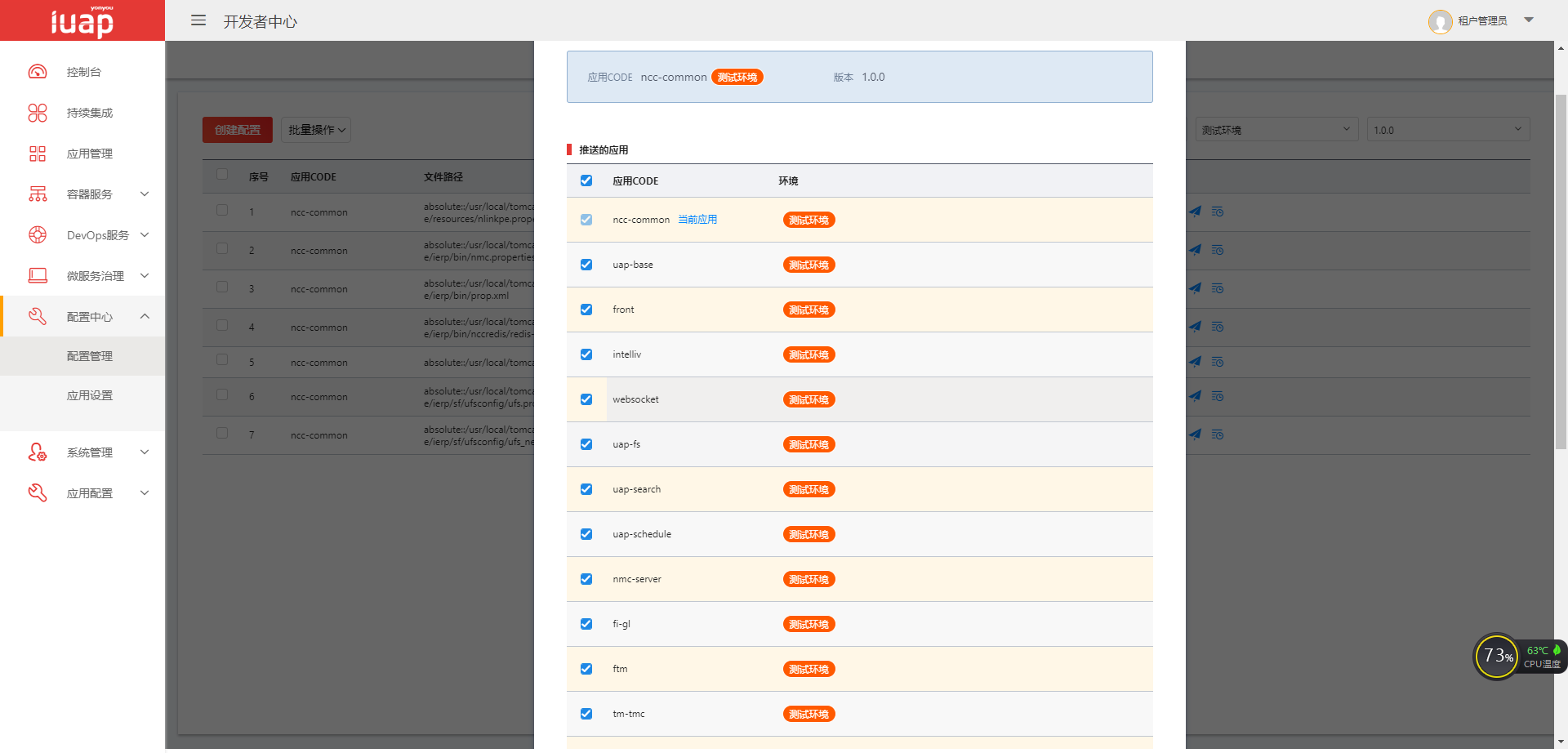Click the push icon for row 5
This screenshot has height=753, width=1568.
(1195, 362)
